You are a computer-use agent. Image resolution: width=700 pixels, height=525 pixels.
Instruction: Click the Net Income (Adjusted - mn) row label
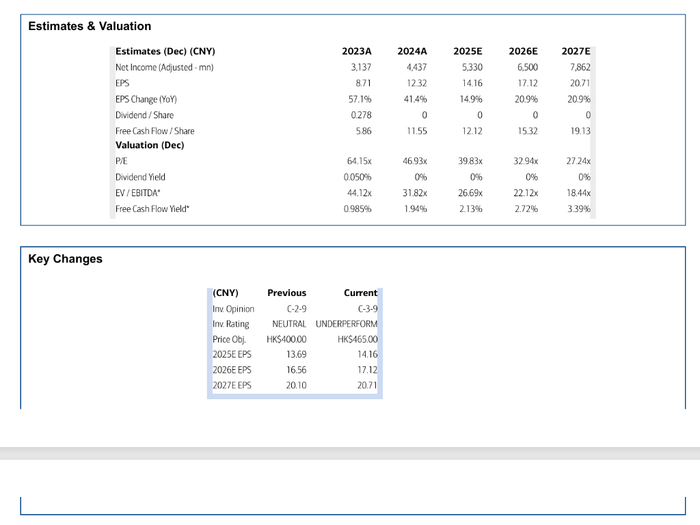[x=164, y=67]
